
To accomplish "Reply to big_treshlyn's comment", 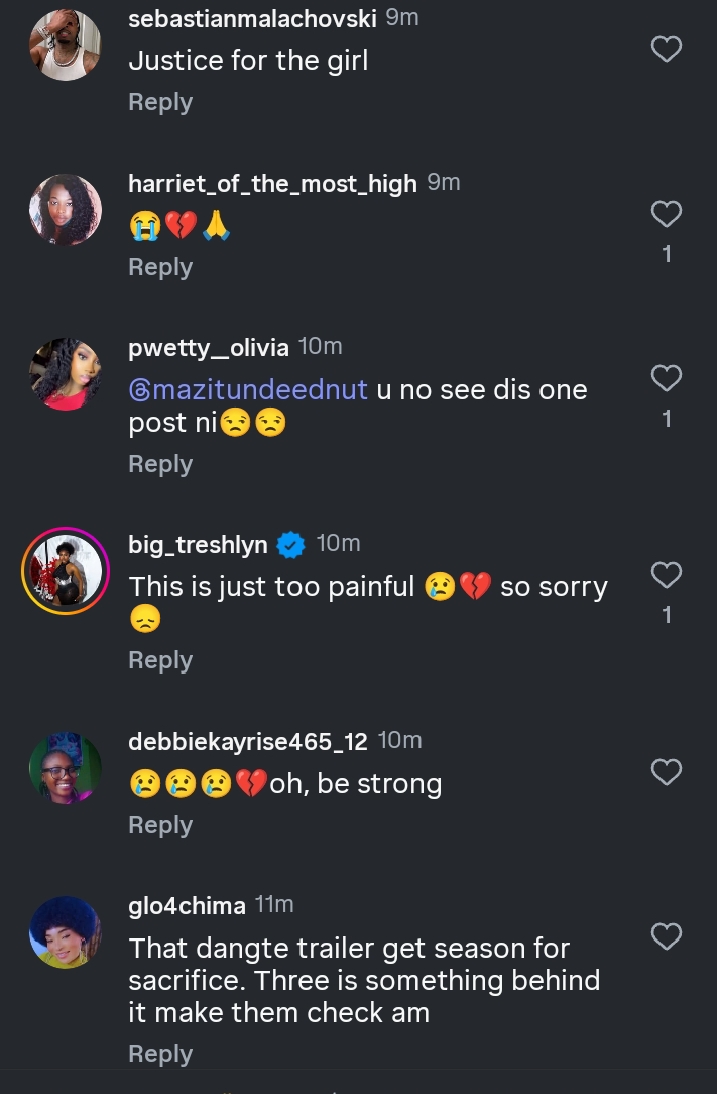I will coord(160,660).
